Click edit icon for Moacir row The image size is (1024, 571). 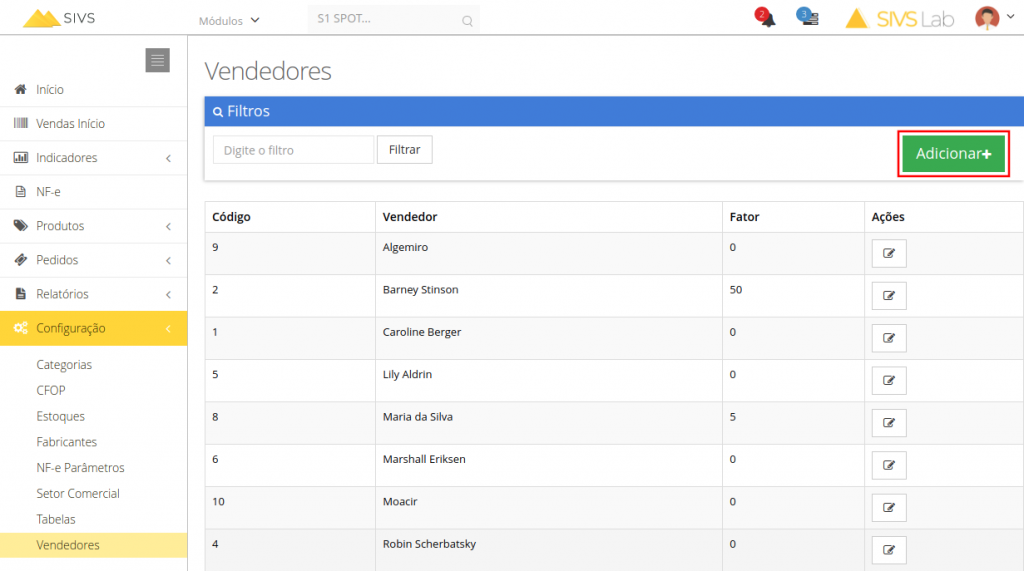[889, 508]
